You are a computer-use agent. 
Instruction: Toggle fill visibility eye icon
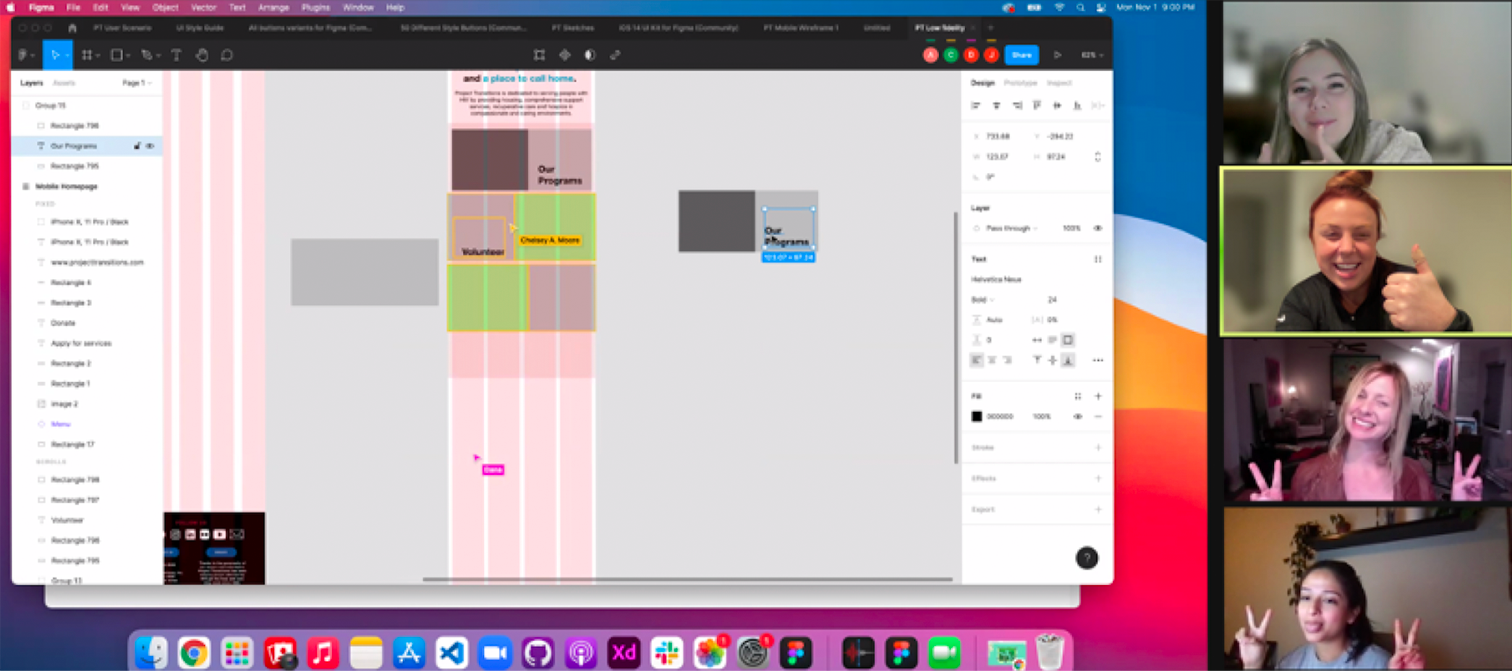point(1078,416)
